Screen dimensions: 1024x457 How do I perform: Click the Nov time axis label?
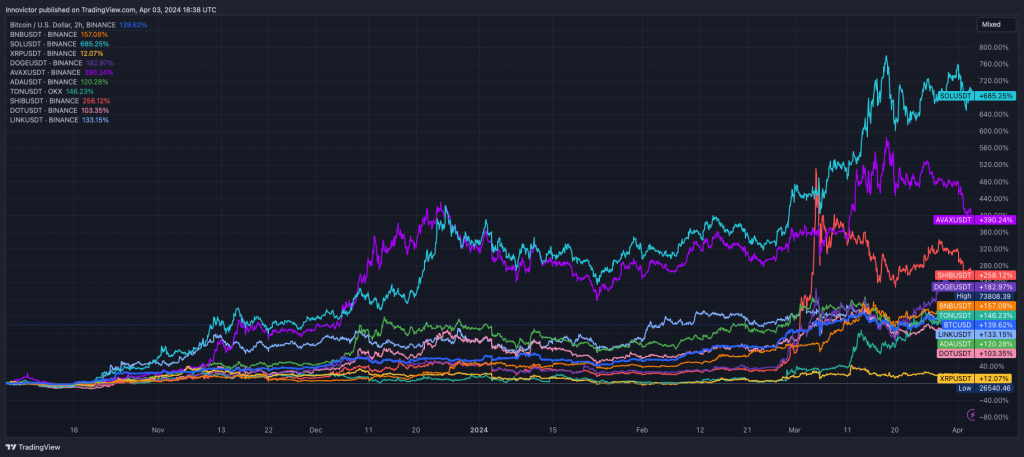pyautogui.click(x=157, y=430)
